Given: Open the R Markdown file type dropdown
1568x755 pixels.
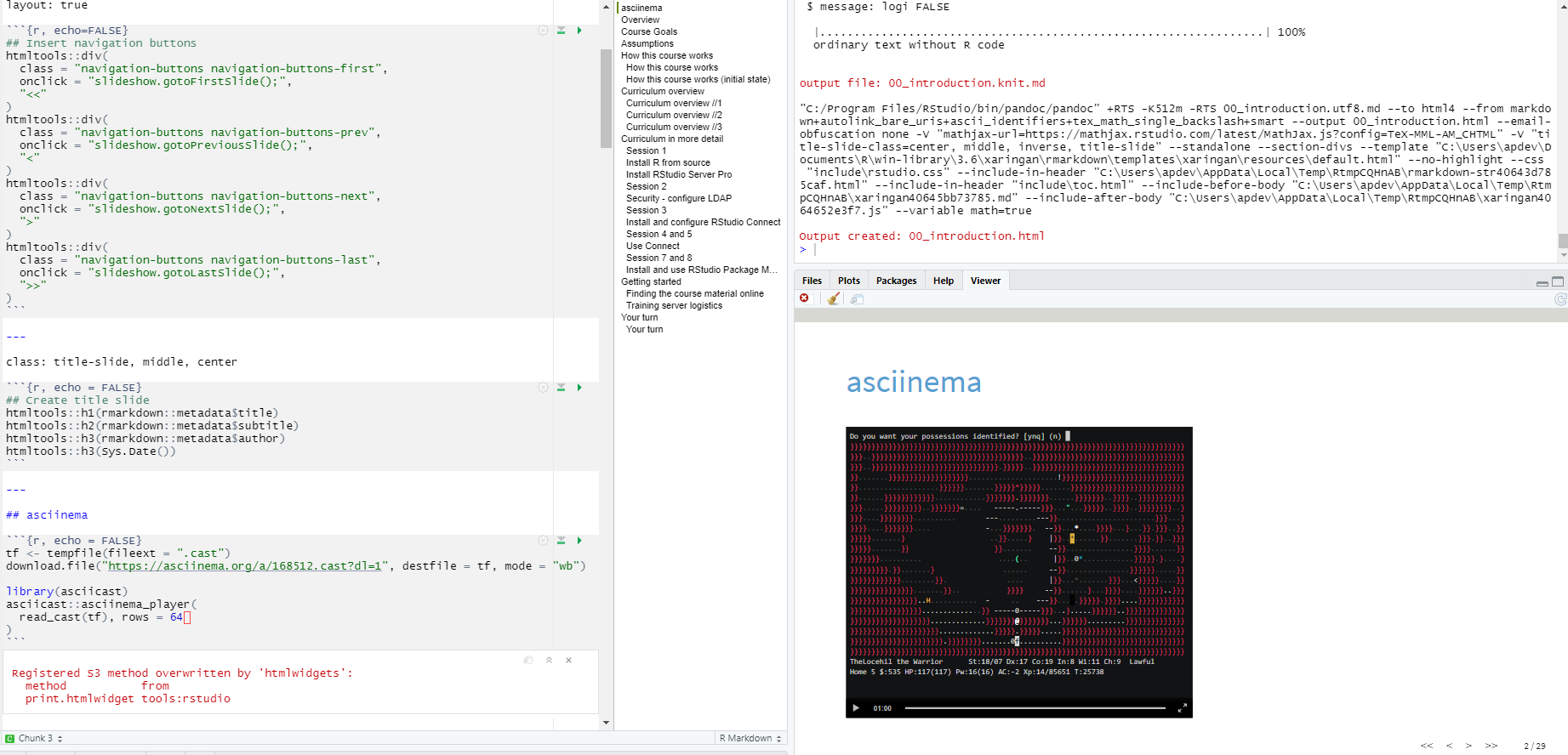Looking at the screenshot, I should pos(750,738).
